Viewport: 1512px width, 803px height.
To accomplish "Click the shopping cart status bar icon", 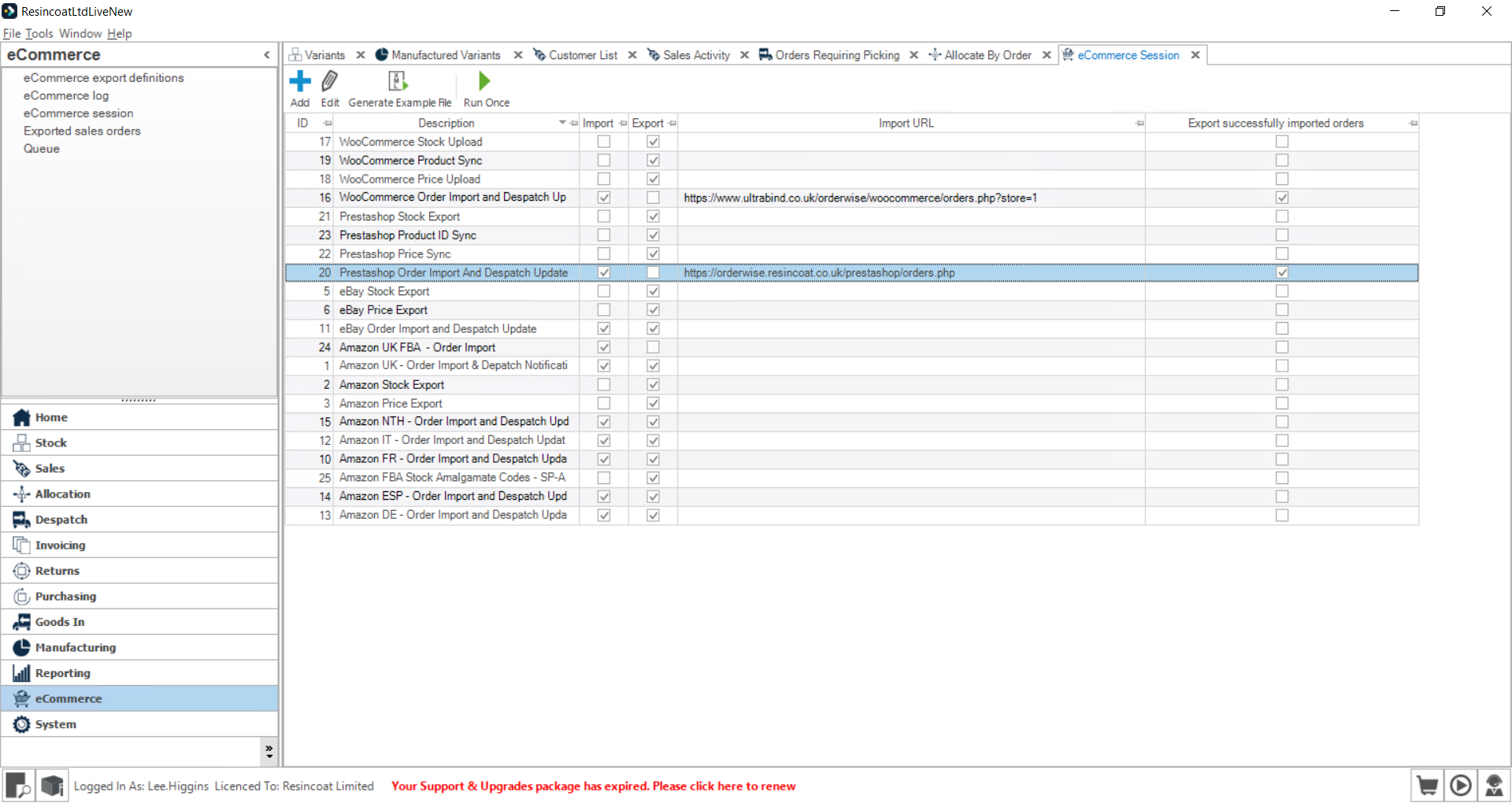I will click(x=1427, y=786).
